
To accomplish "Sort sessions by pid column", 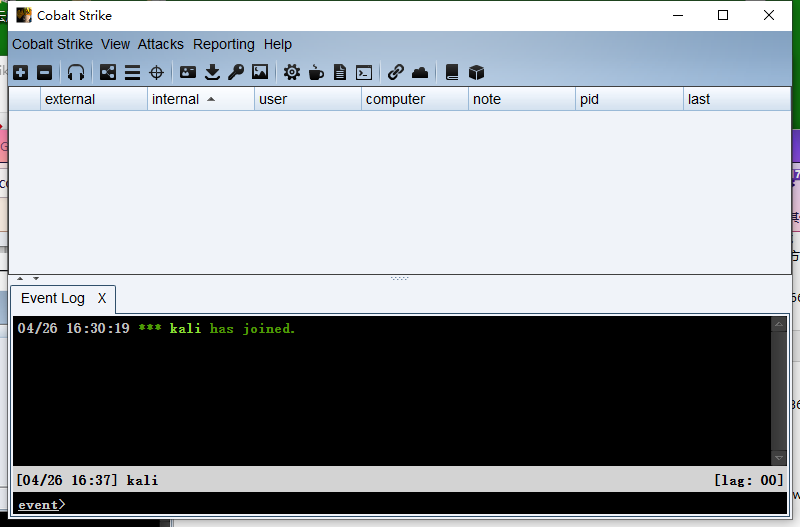I will (629, 99).
